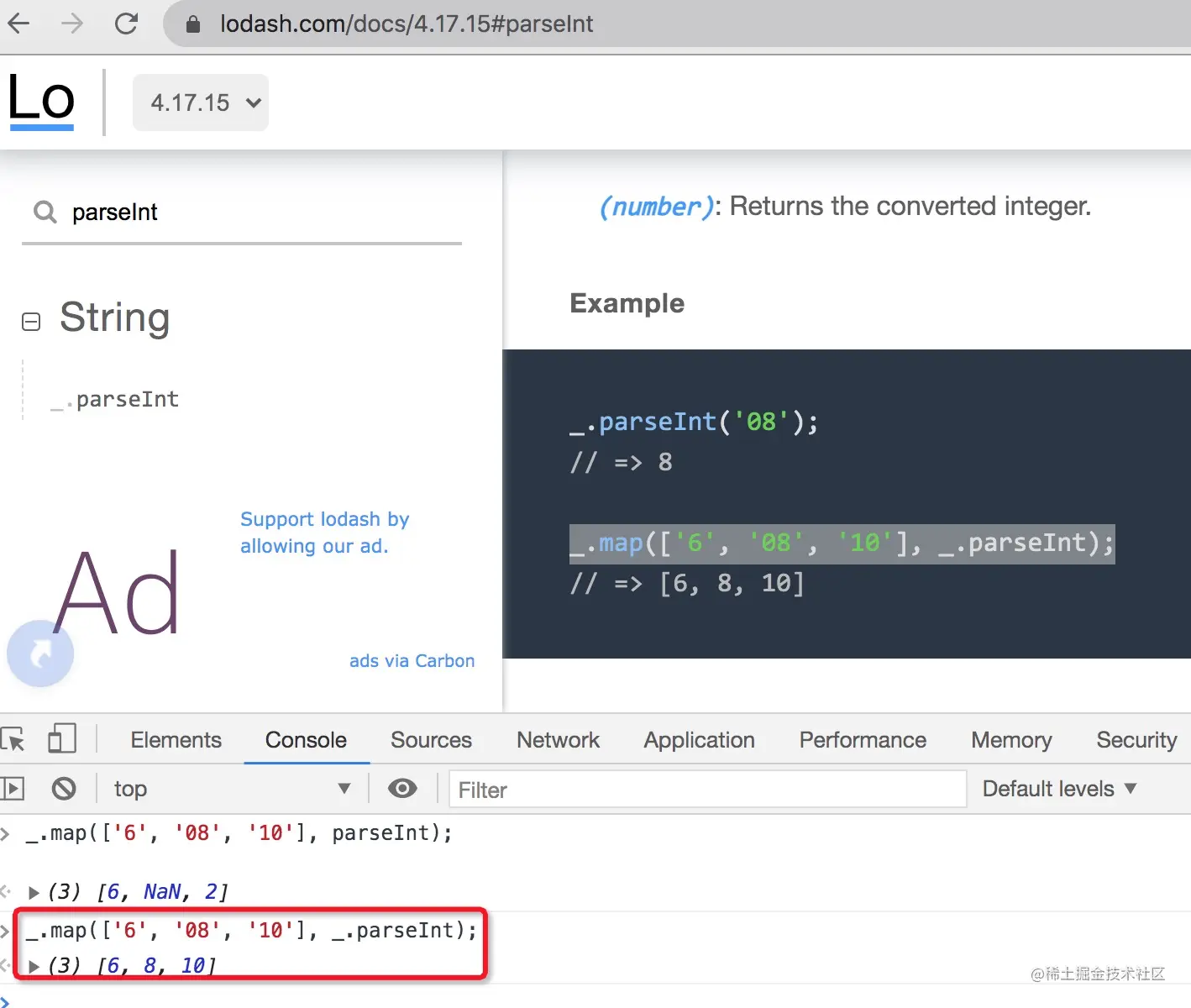
Task: Click the '// => 8' comment line
Action: tap(622, 462)
